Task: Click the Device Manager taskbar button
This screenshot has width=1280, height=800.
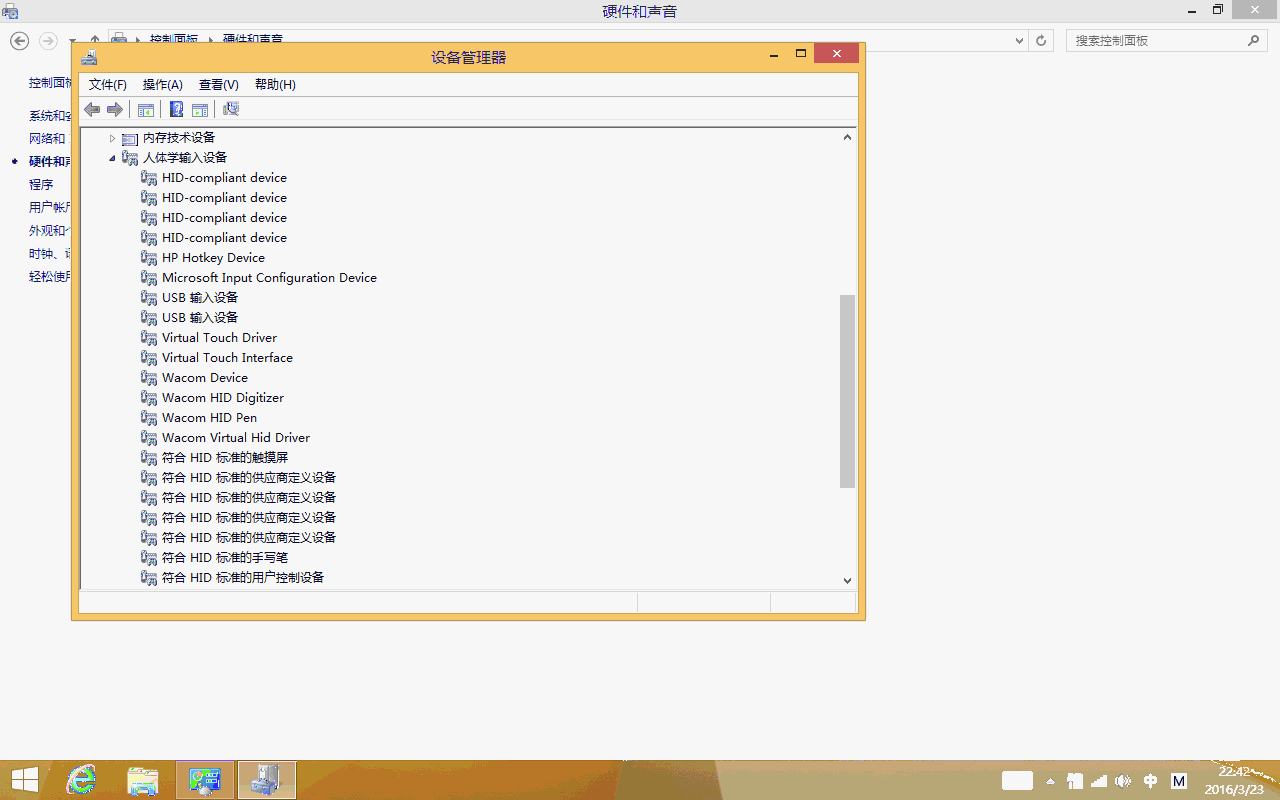Action: click(267, 780)
